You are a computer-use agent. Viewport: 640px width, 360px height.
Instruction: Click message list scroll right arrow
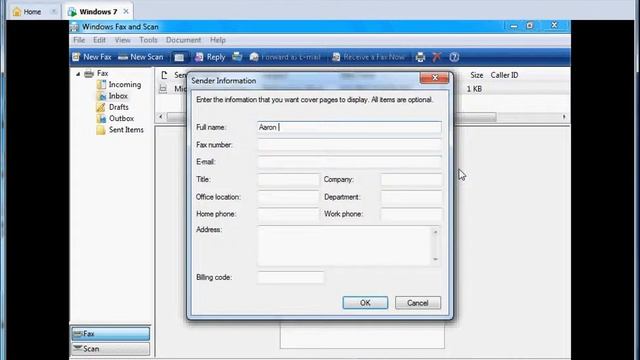[564, 117]
